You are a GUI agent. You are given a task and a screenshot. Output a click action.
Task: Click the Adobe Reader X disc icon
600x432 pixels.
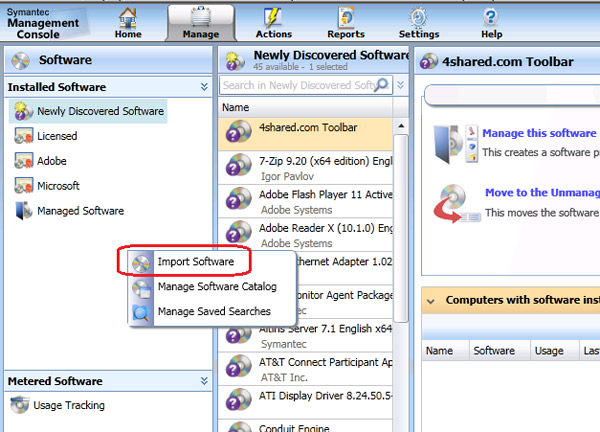click(x=238, y=232)
